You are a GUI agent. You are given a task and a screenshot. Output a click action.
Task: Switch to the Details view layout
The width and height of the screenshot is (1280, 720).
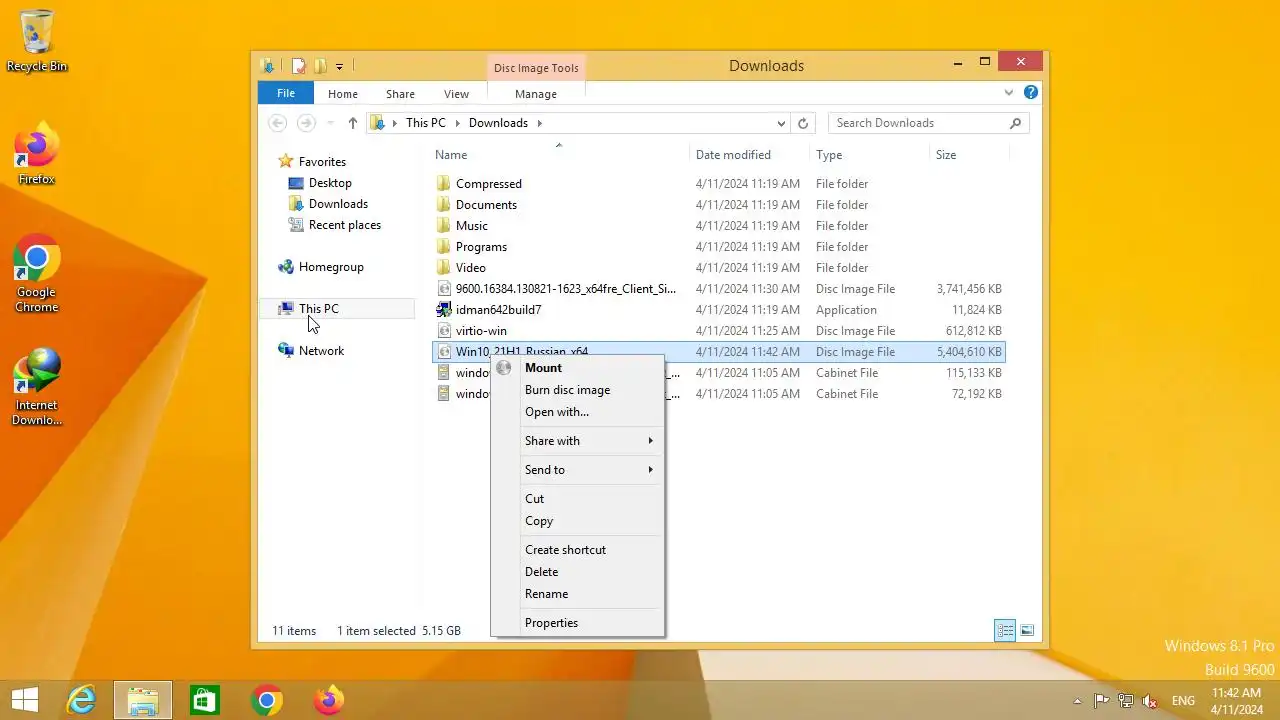[1005, 631]
